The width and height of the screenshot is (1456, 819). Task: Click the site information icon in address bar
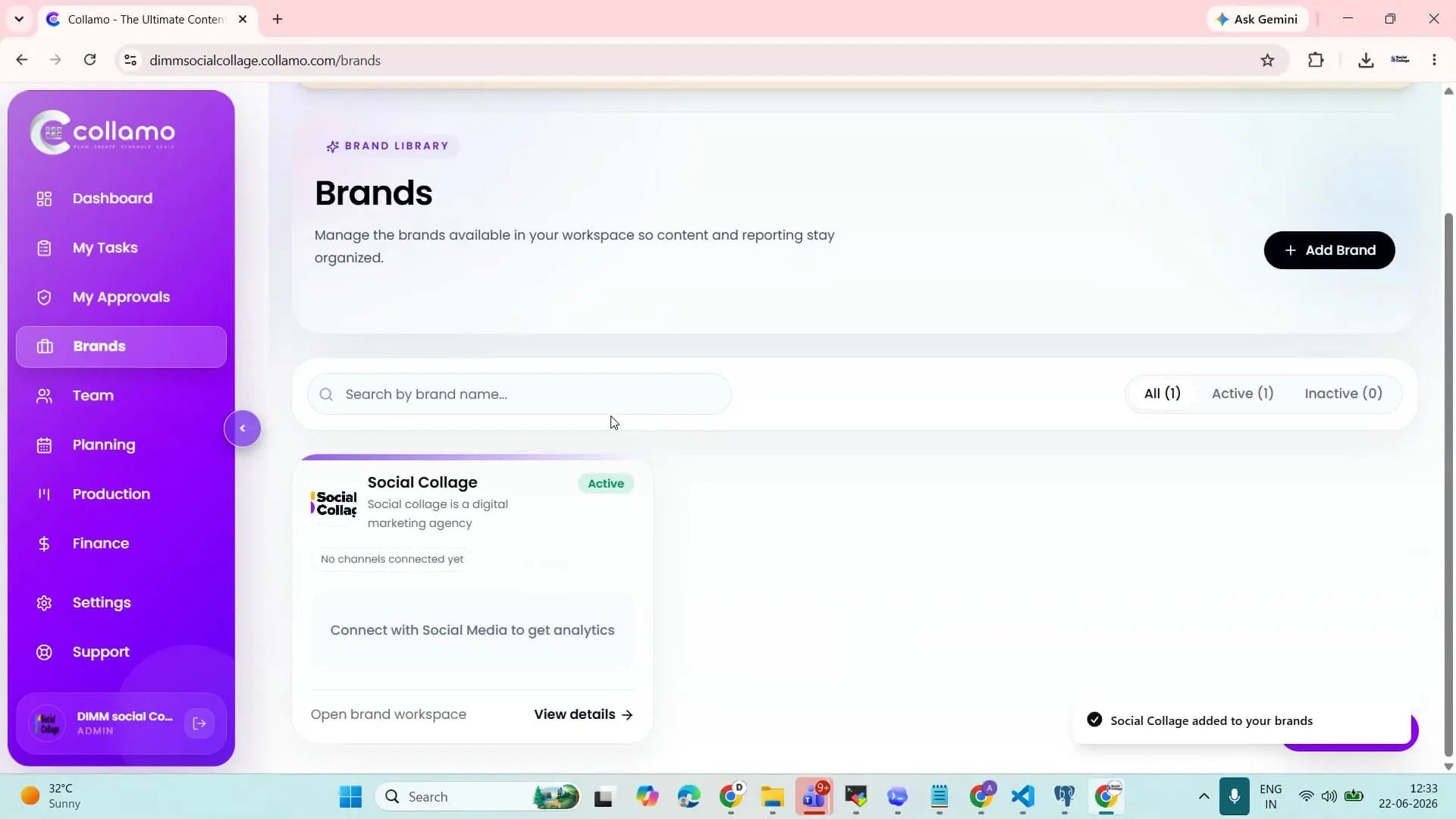tap(130, 60)
